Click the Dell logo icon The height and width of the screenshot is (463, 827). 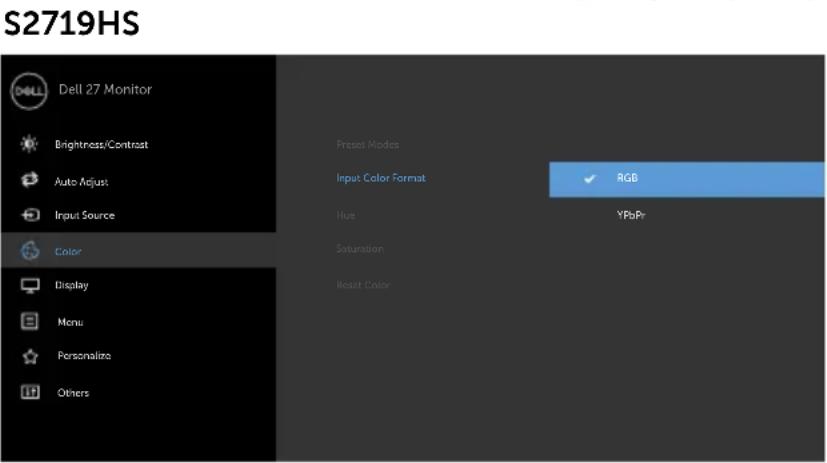29,91
